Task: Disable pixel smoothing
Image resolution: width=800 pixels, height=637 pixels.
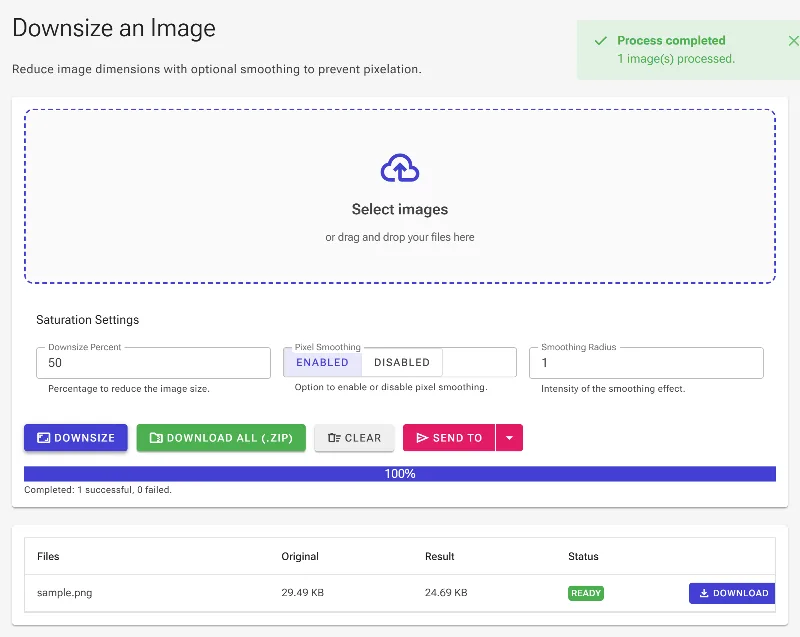Action: coord(402,363)
